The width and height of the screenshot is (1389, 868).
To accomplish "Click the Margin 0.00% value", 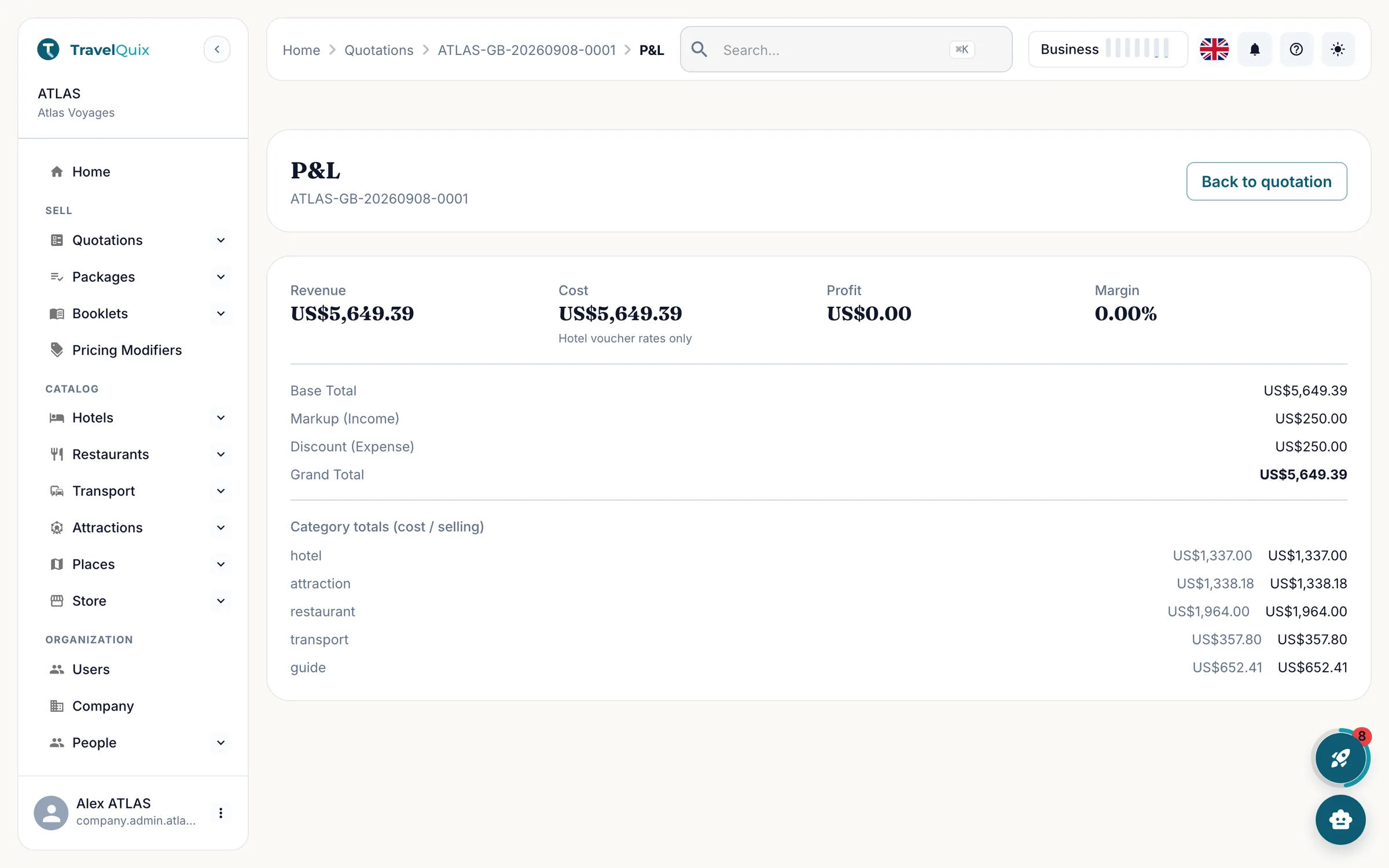I will click(1125, 314).
